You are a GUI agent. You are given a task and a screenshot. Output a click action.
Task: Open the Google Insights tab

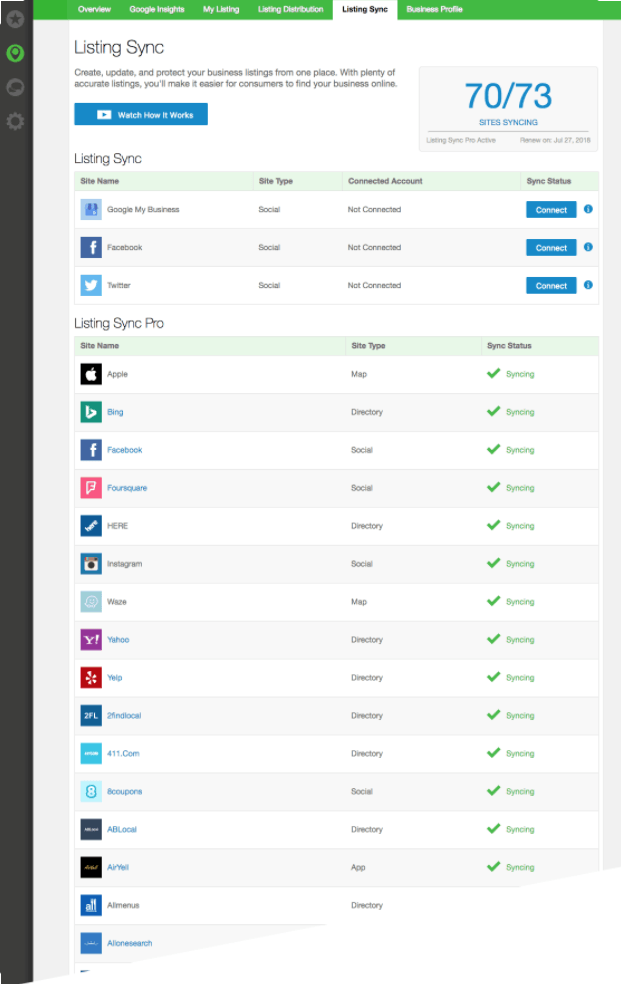click(157, 9)
